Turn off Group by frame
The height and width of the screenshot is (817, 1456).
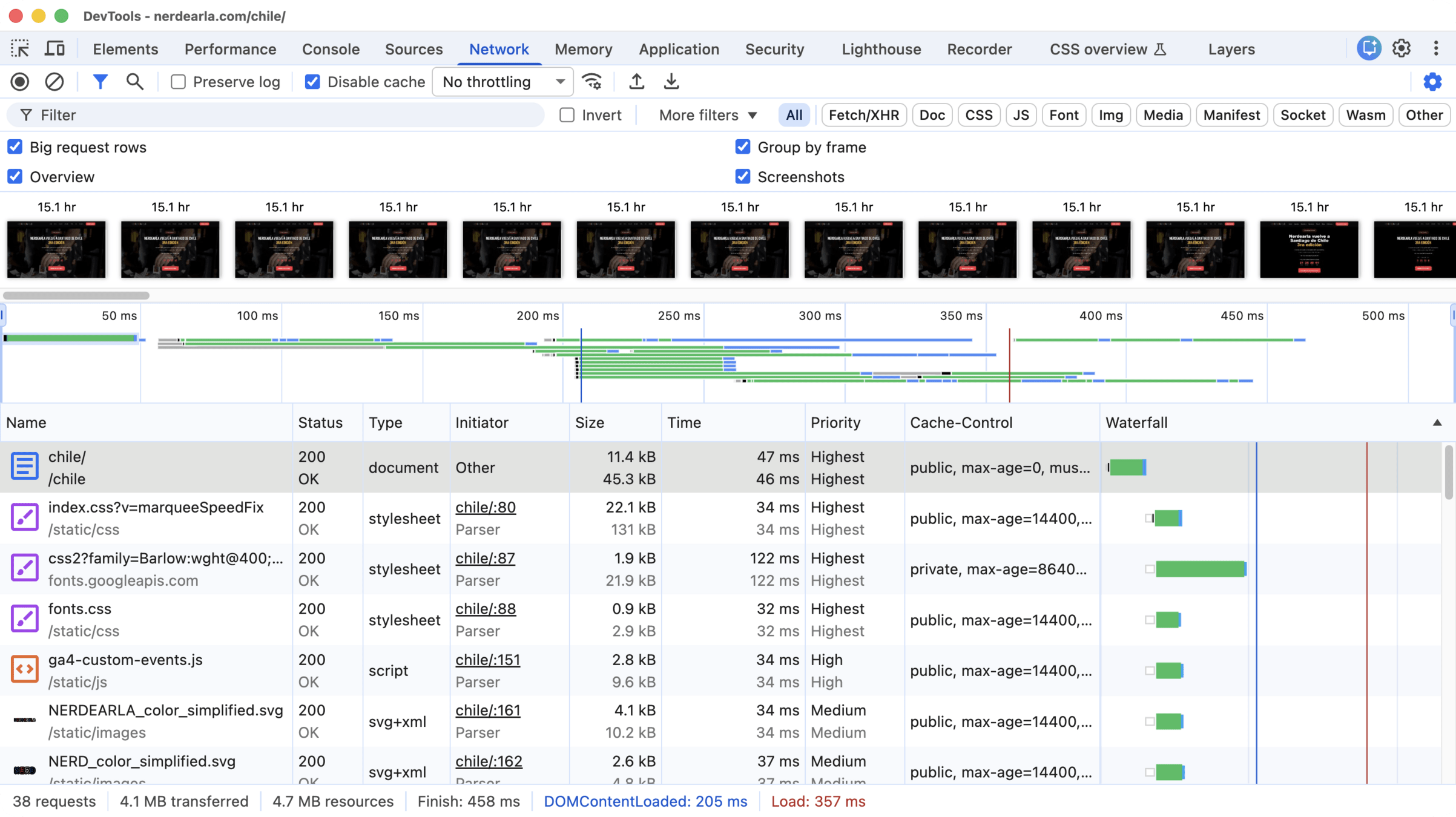point(743,147)
